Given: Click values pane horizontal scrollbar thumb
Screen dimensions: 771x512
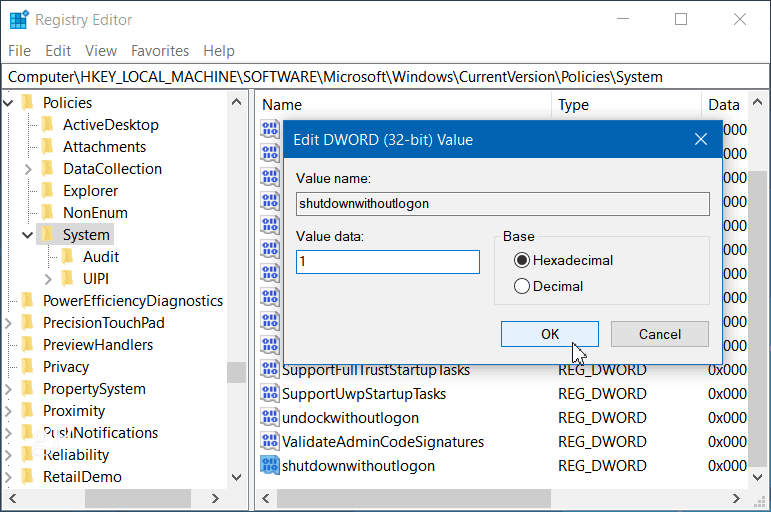Looking at the screenshot, I should [414, 498].
